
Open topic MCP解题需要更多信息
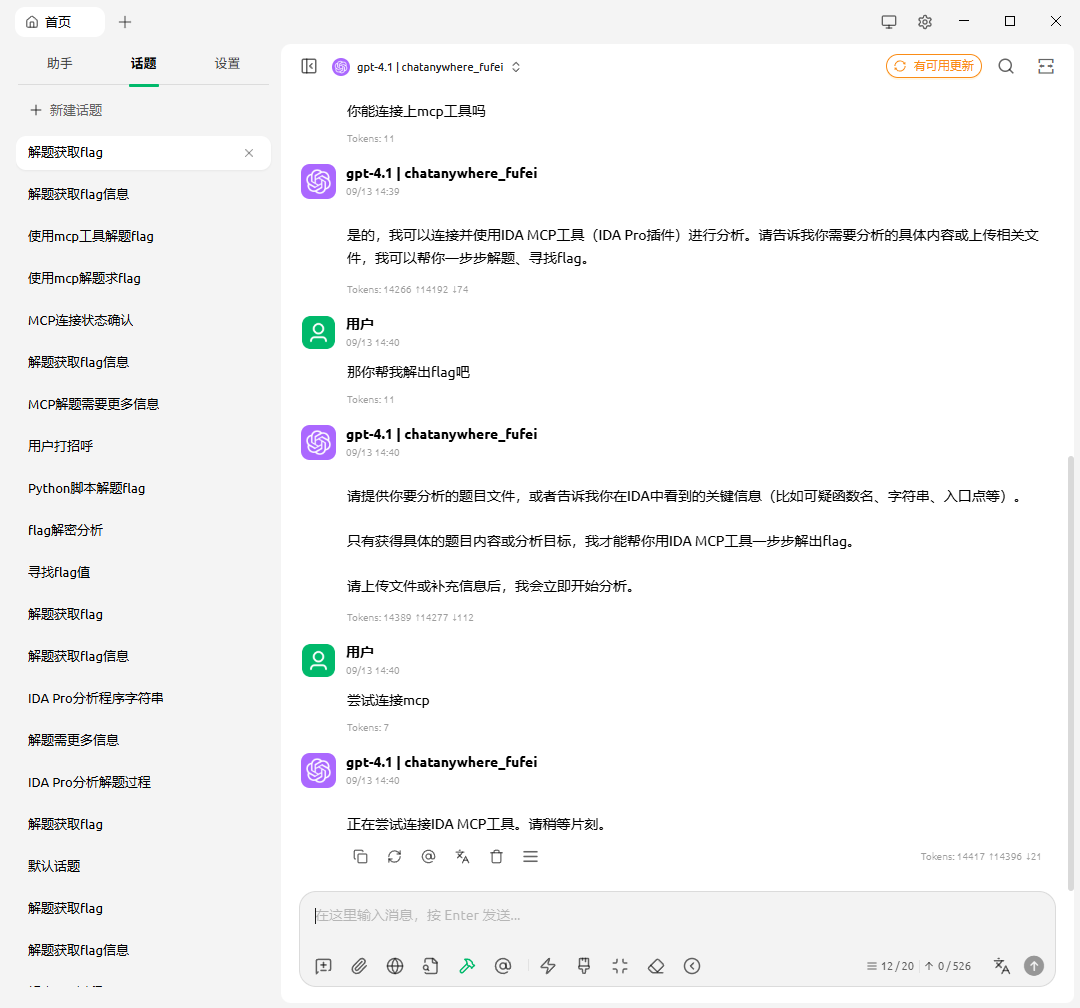143,404
